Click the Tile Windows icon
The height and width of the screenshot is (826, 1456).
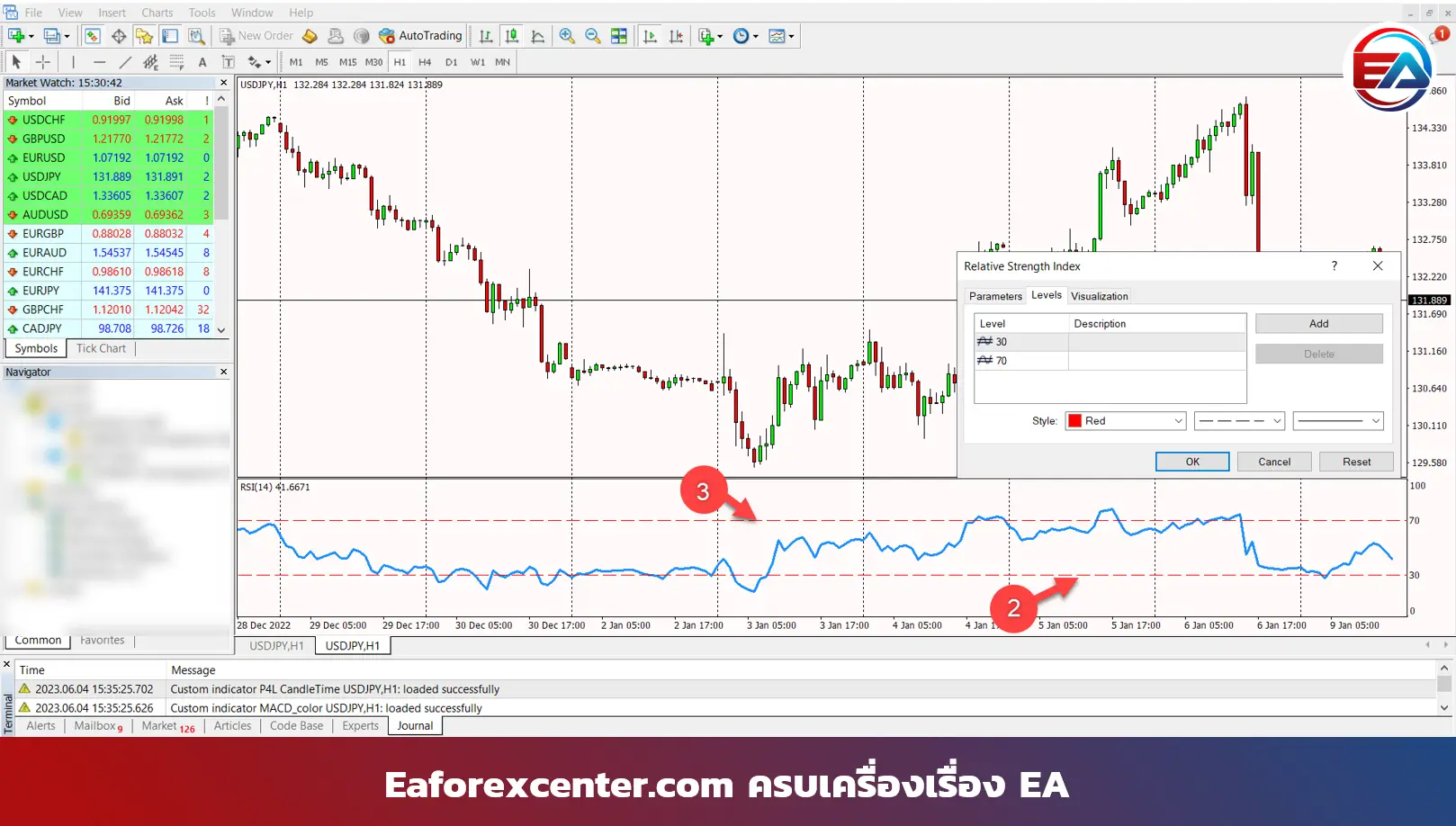tap(619, 36)
